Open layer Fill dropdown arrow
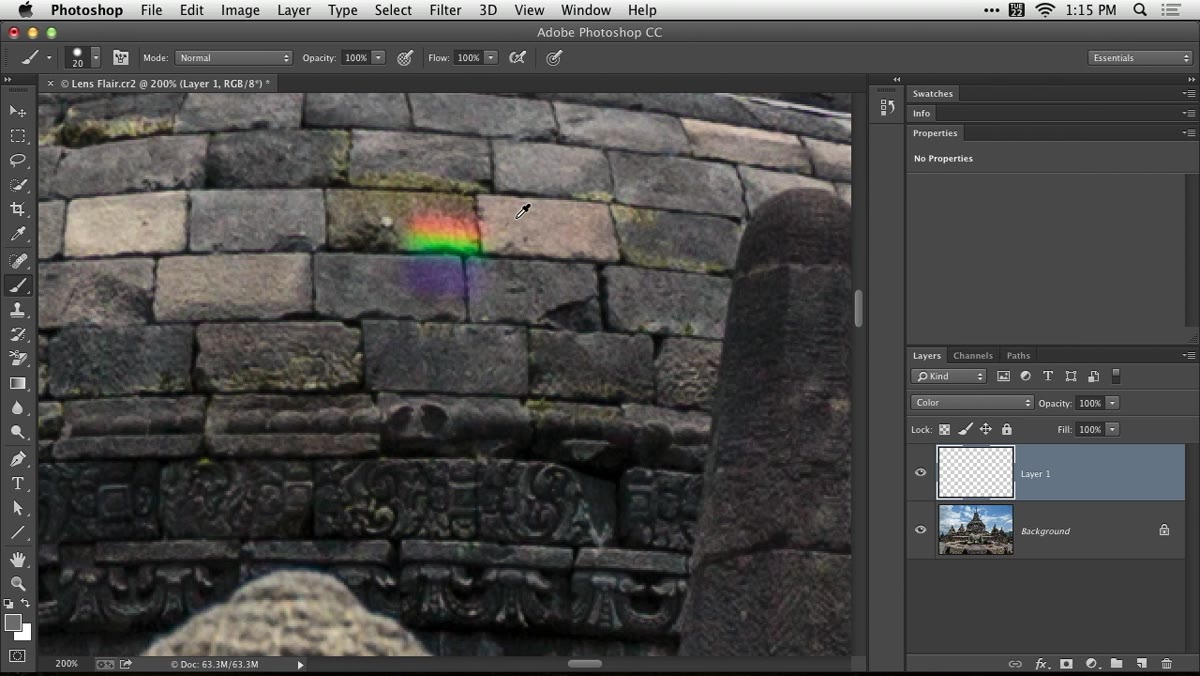The width and height of the screenshot is (1200, 676). tap(1112, 429)
